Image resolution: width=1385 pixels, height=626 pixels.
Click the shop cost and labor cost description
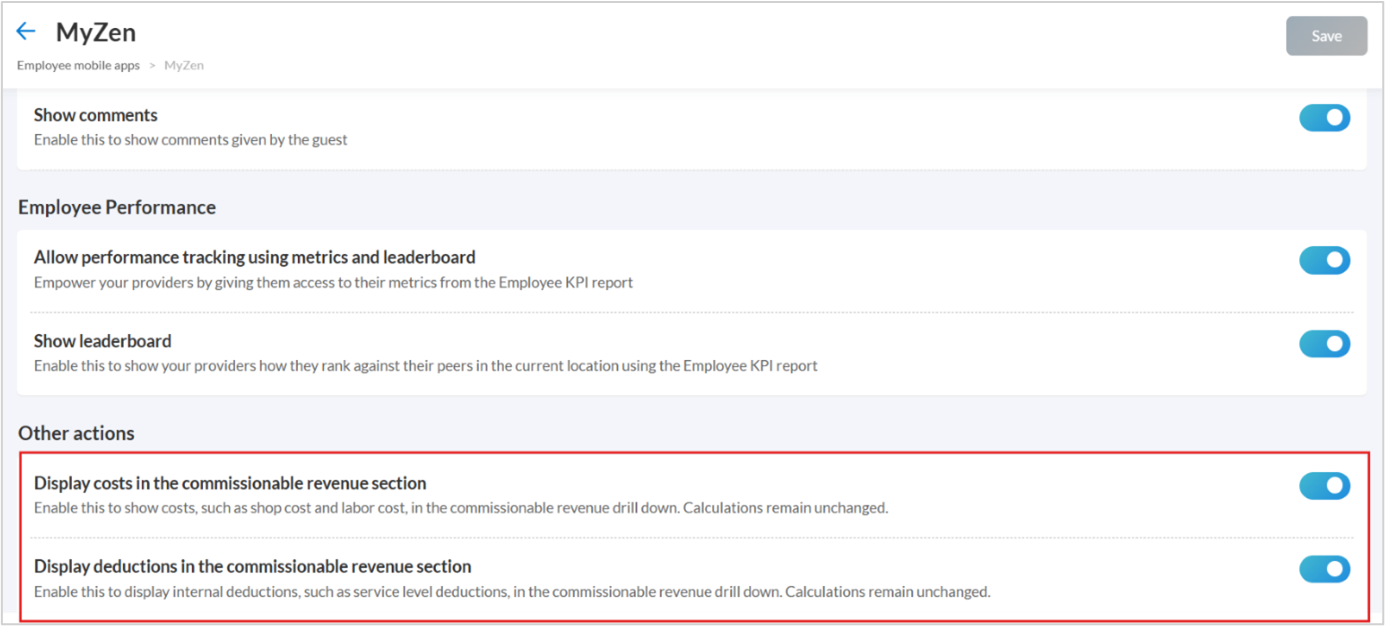coord(461,508)
